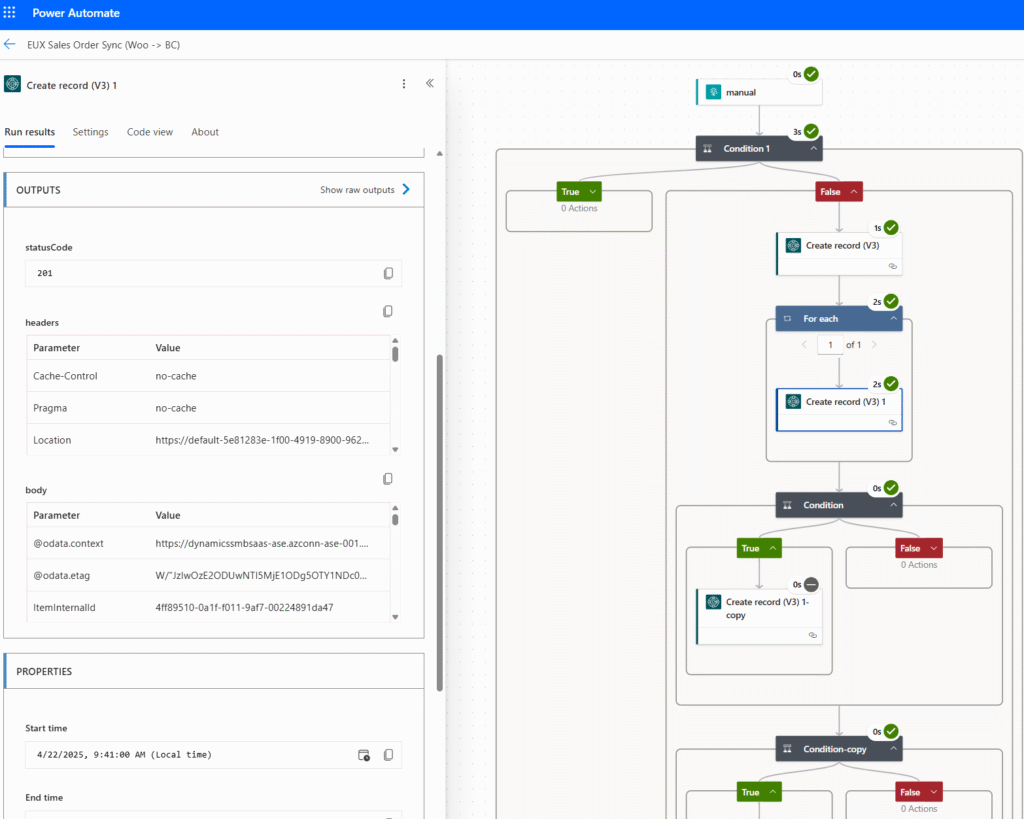Select the Create record (V3) 1 action node

tap(839, 410)
